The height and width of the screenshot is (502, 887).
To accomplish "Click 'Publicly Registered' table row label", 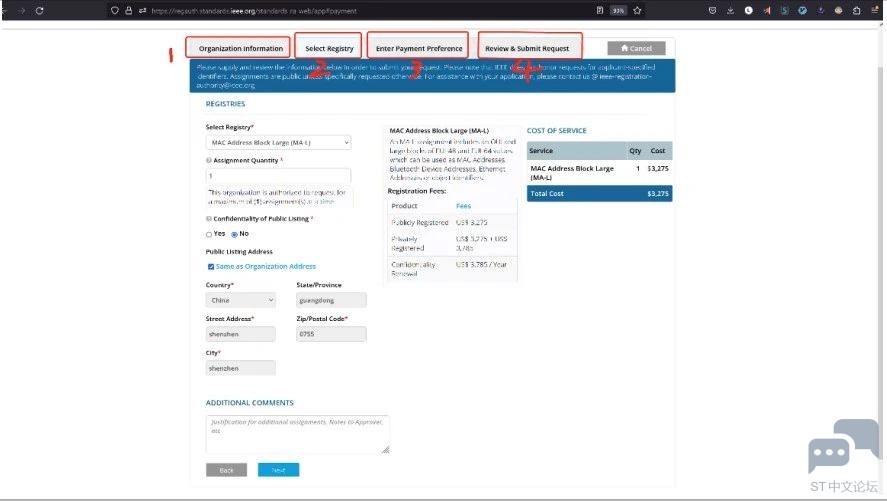I will (x=420, y=222).
